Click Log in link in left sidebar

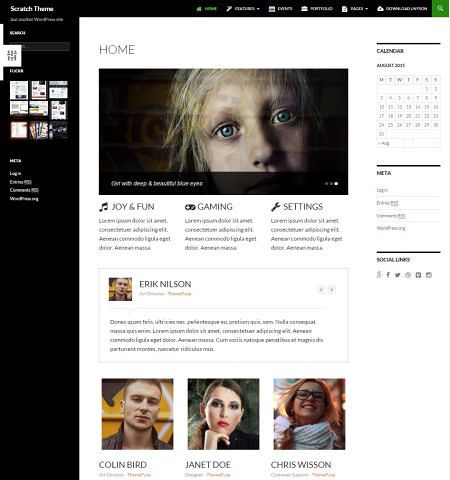click(15, 173)
